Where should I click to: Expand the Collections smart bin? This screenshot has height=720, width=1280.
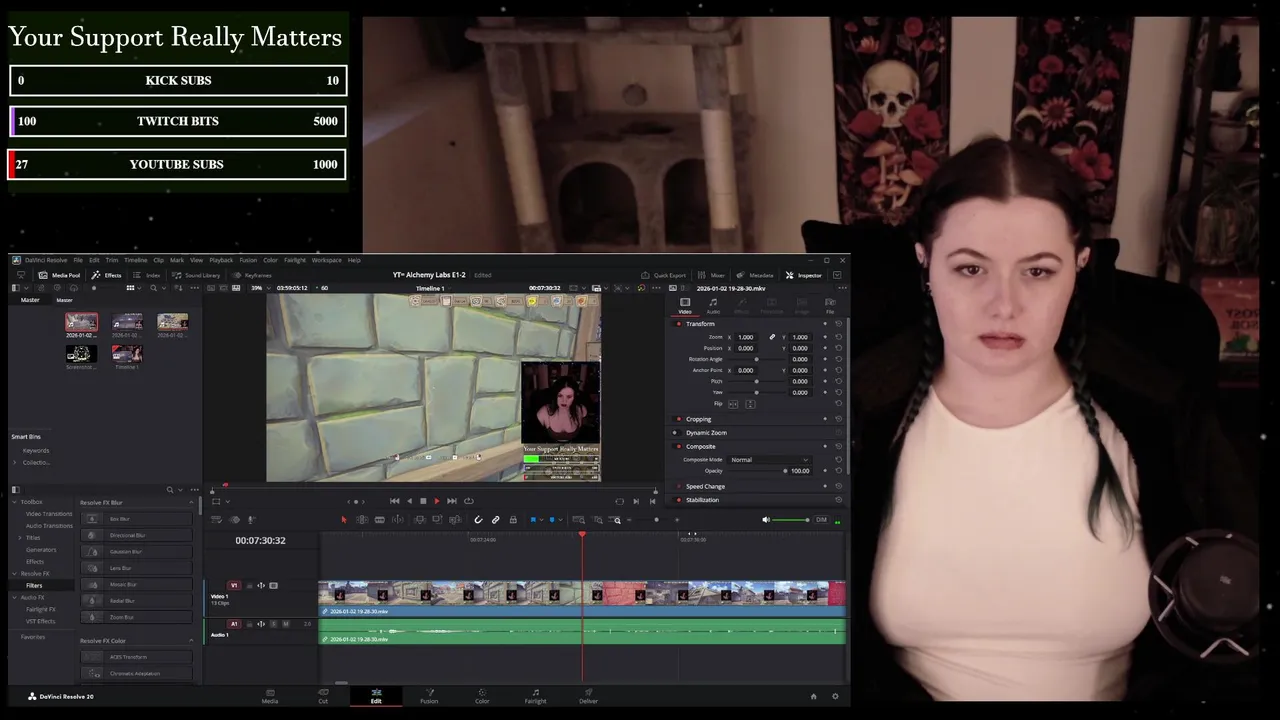coord(16,462)
